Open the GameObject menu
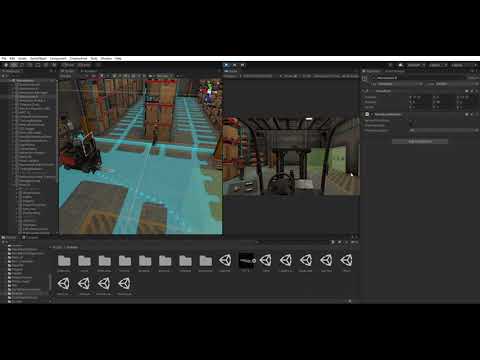 (38, 59)
